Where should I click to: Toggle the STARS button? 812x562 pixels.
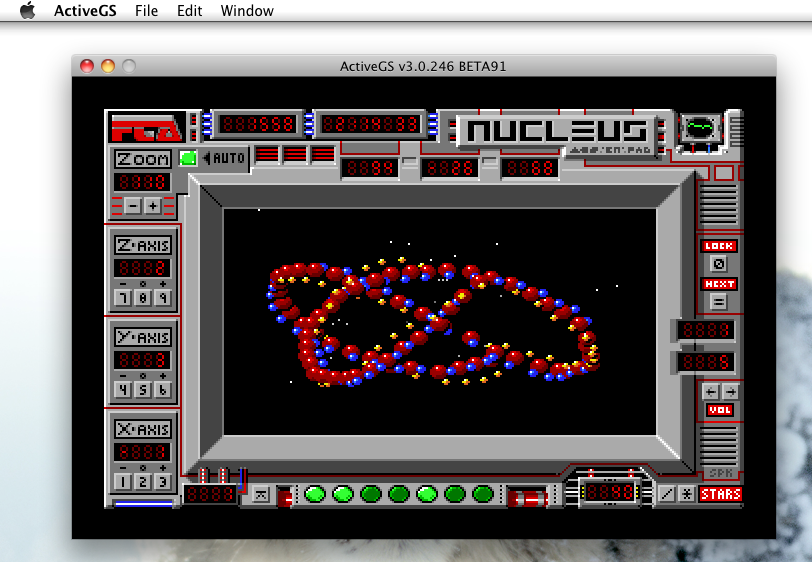pyautogui.click(x=720, y=494)
